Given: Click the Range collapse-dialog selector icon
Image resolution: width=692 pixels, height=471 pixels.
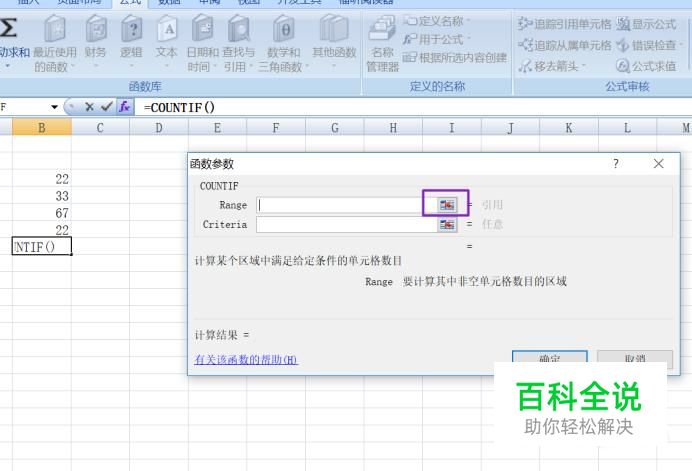Looking at the screenshot, I should (447, 205).
